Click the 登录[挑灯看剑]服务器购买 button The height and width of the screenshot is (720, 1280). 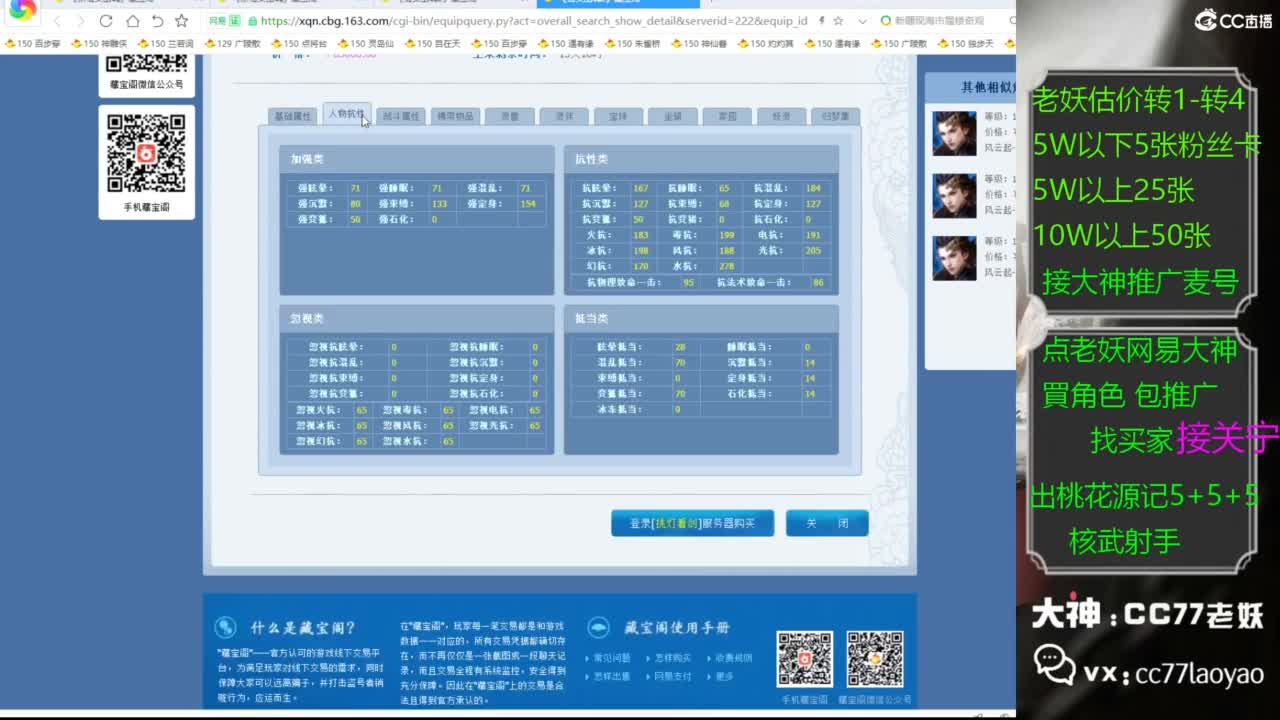pyautogui.click(x=692, y=522)
